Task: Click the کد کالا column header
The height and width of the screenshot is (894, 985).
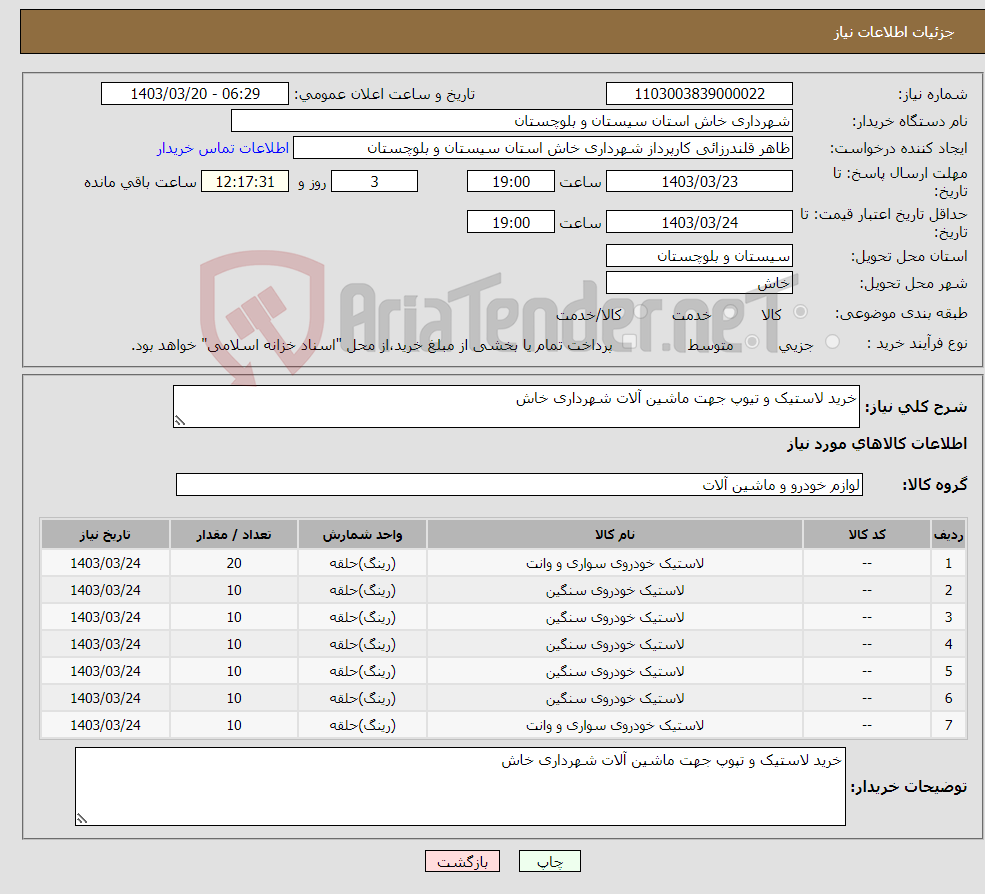Action: (867, 534)
